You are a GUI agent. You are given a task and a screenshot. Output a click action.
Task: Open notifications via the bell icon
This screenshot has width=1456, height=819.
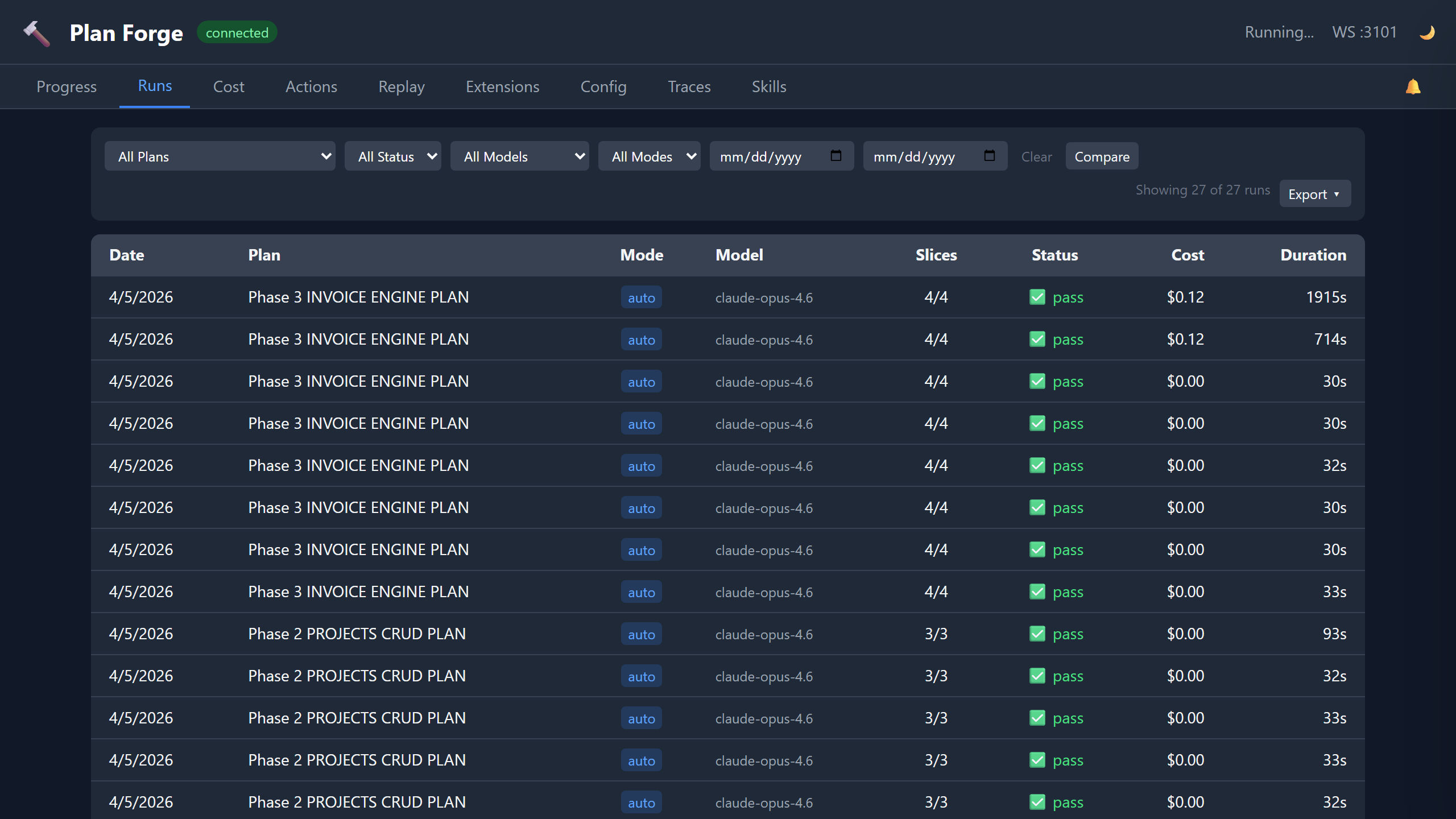(x=1414, y=86)
